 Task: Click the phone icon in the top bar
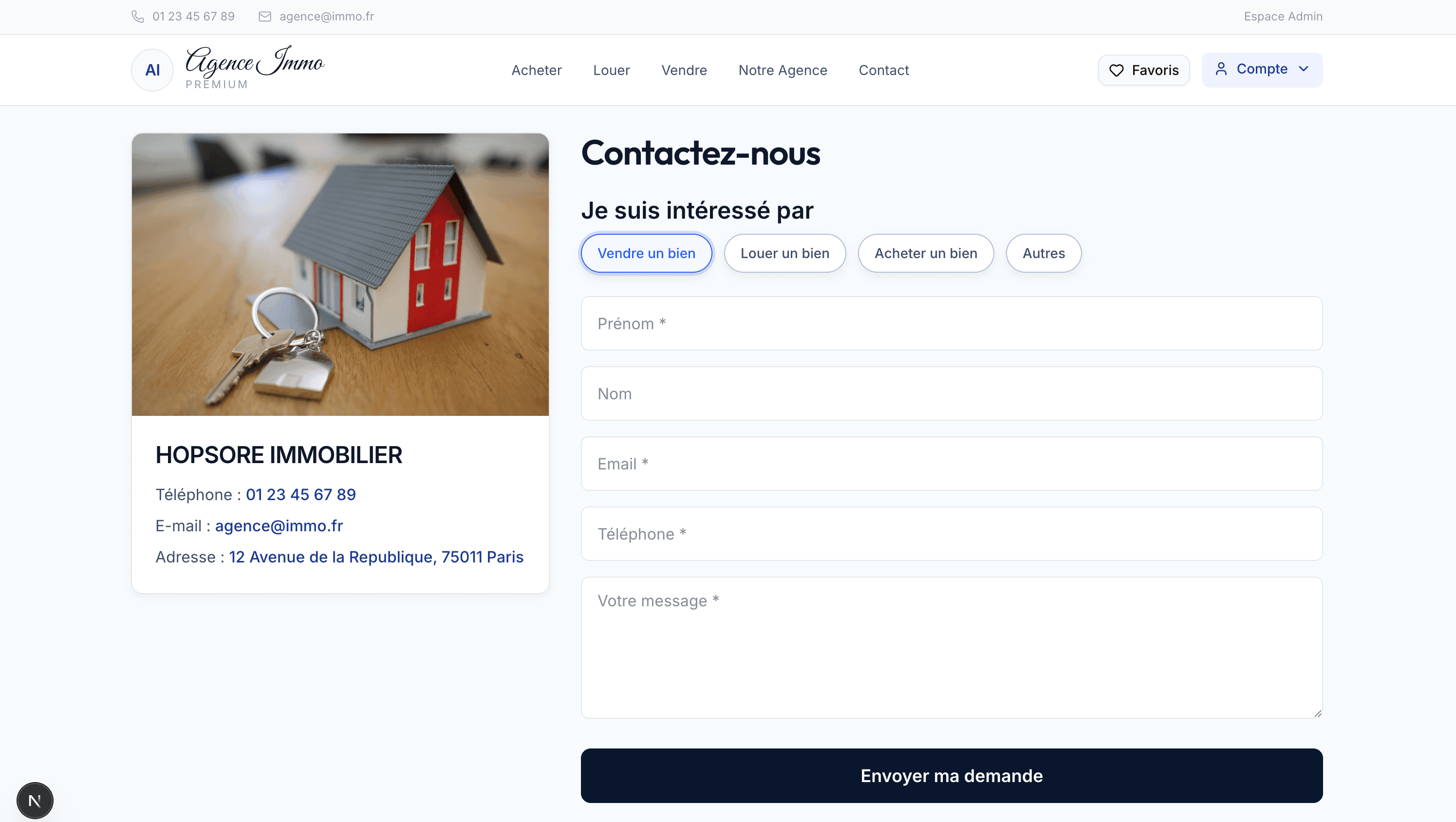click(137, 17)
